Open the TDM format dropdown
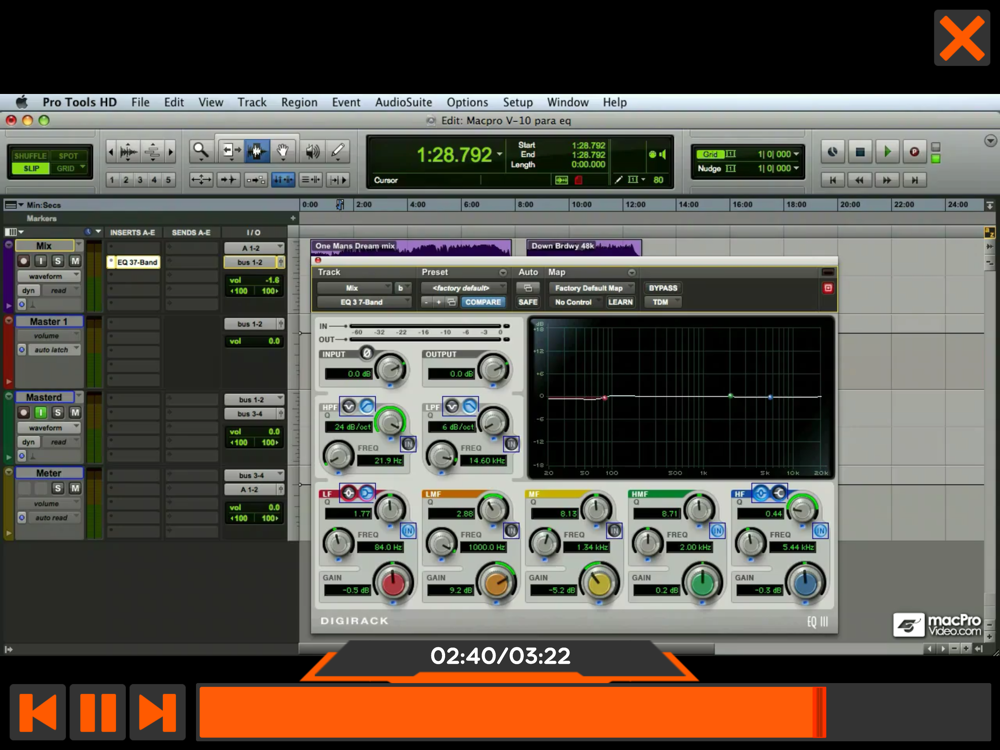 (663, 302)
